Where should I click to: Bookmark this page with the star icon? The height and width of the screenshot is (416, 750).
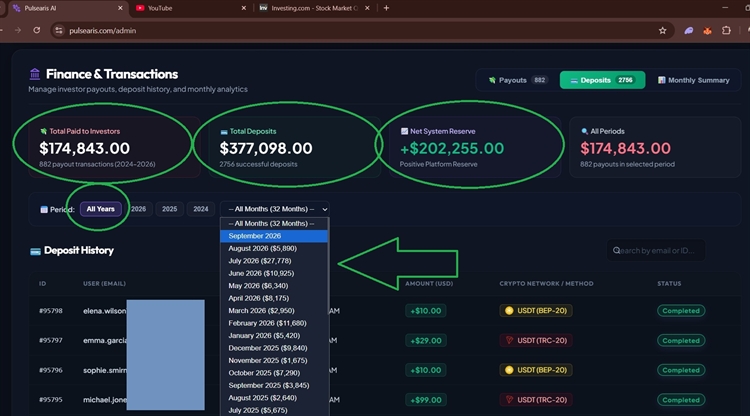coord(662,31)
